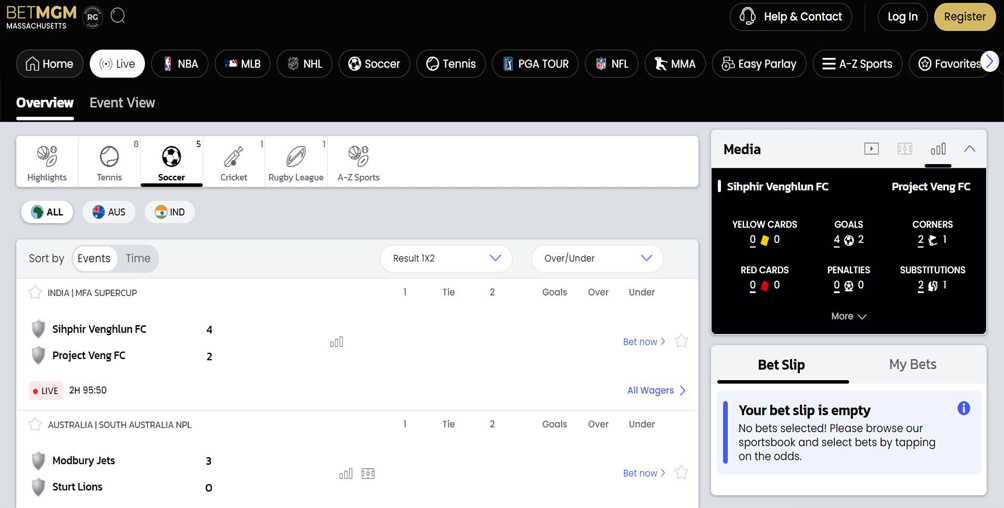Favorite the India MFA Supercup league
The height and width of the screenshot is (508, 1004).
(x=35, y=293)
